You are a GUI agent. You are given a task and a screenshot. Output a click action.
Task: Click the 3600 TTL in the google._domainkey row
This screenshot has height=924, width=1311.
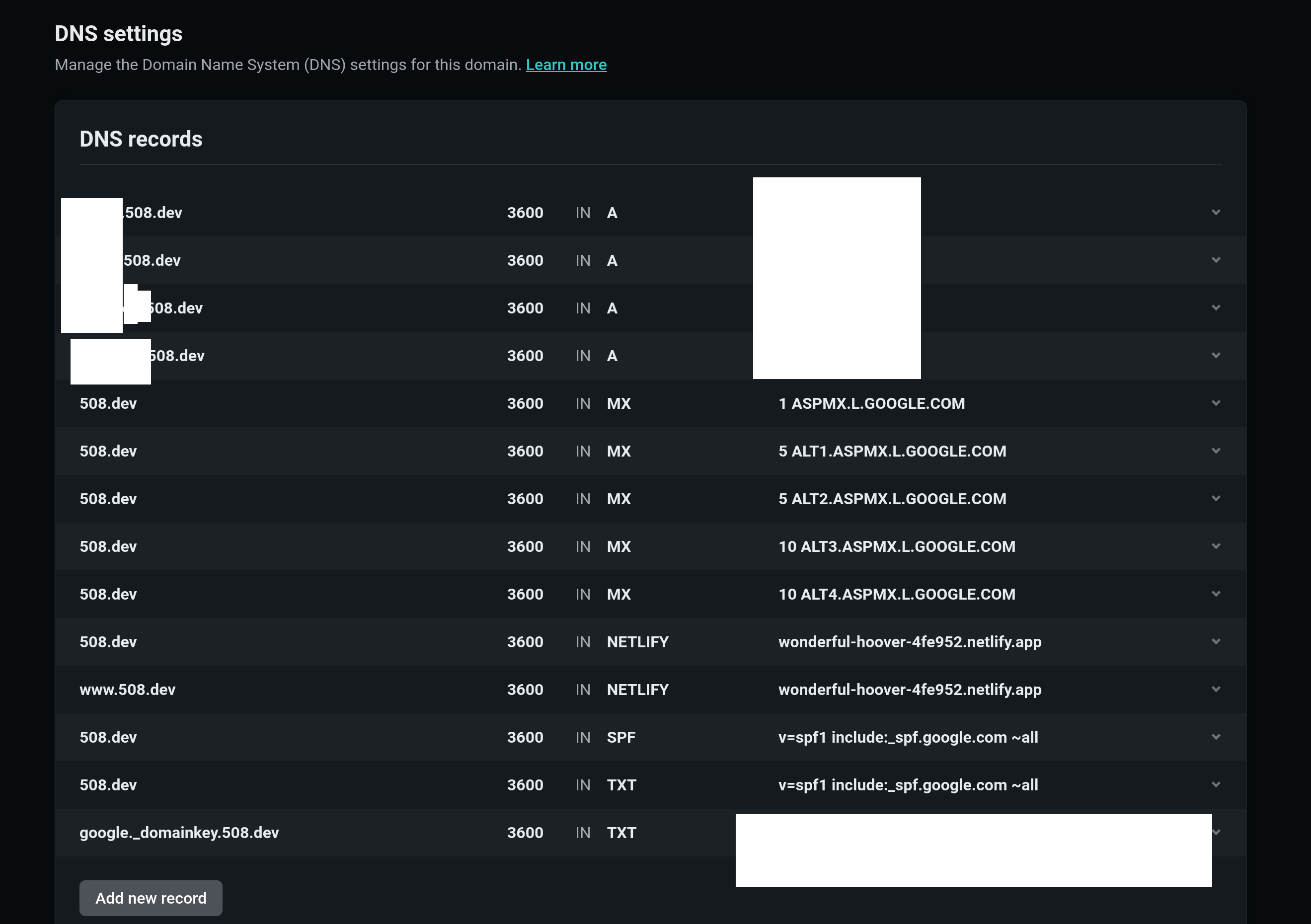tap(525, 833)
